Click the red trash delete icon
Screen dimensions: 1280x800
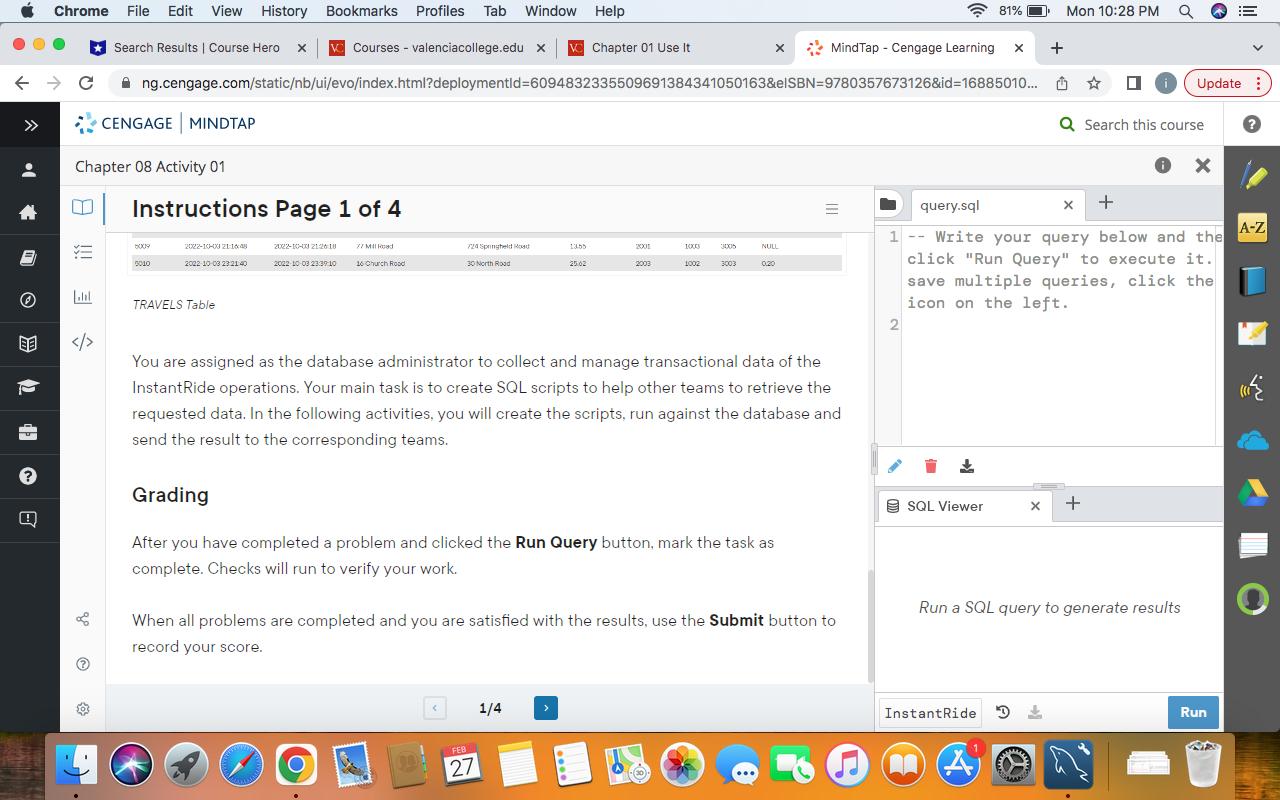click(x=931, y=466)
